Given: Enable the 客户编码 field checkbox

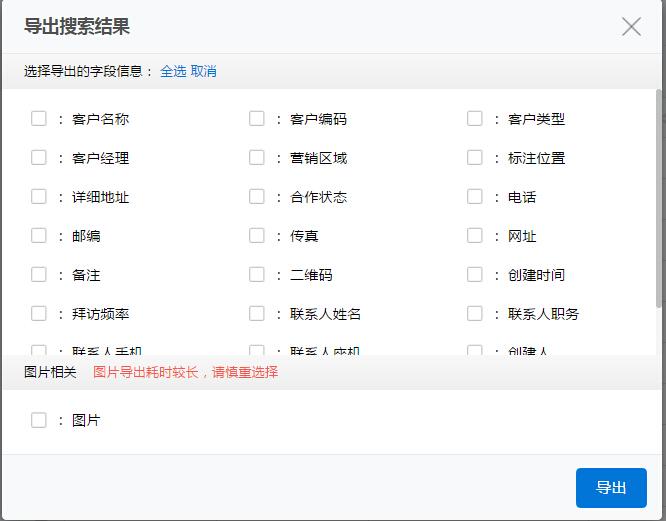Looking at the screenshot, I should pyautogui.click(x=257, y=118).
